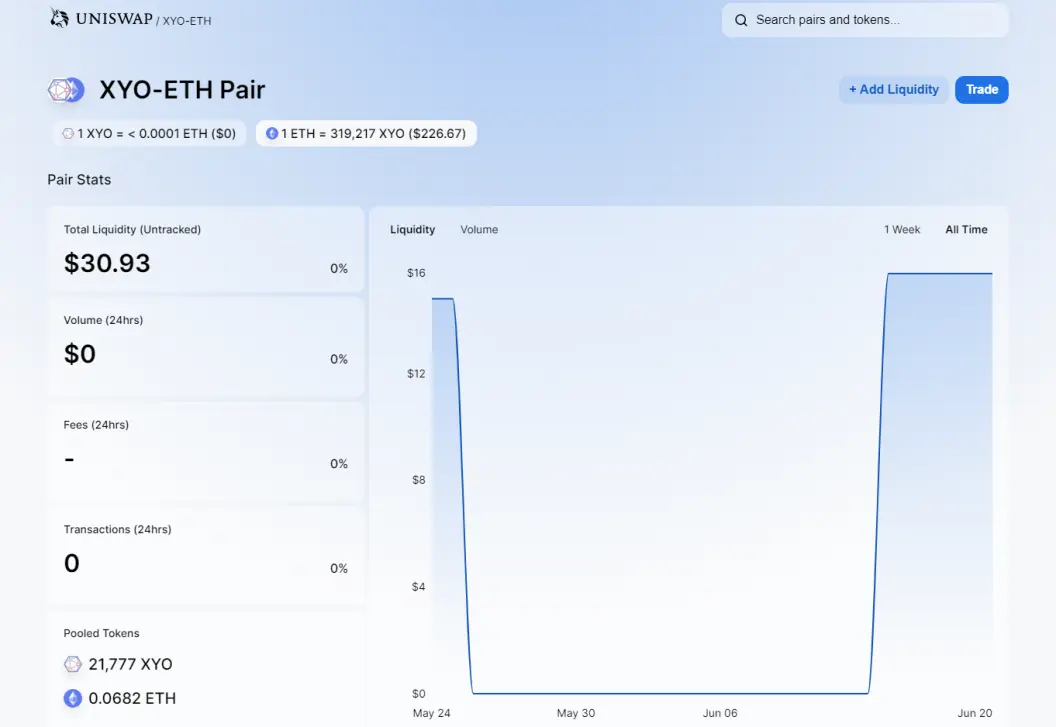Click the Total Liquidity (Untracked) label
1056x727 pixels.
click(132, 230)
